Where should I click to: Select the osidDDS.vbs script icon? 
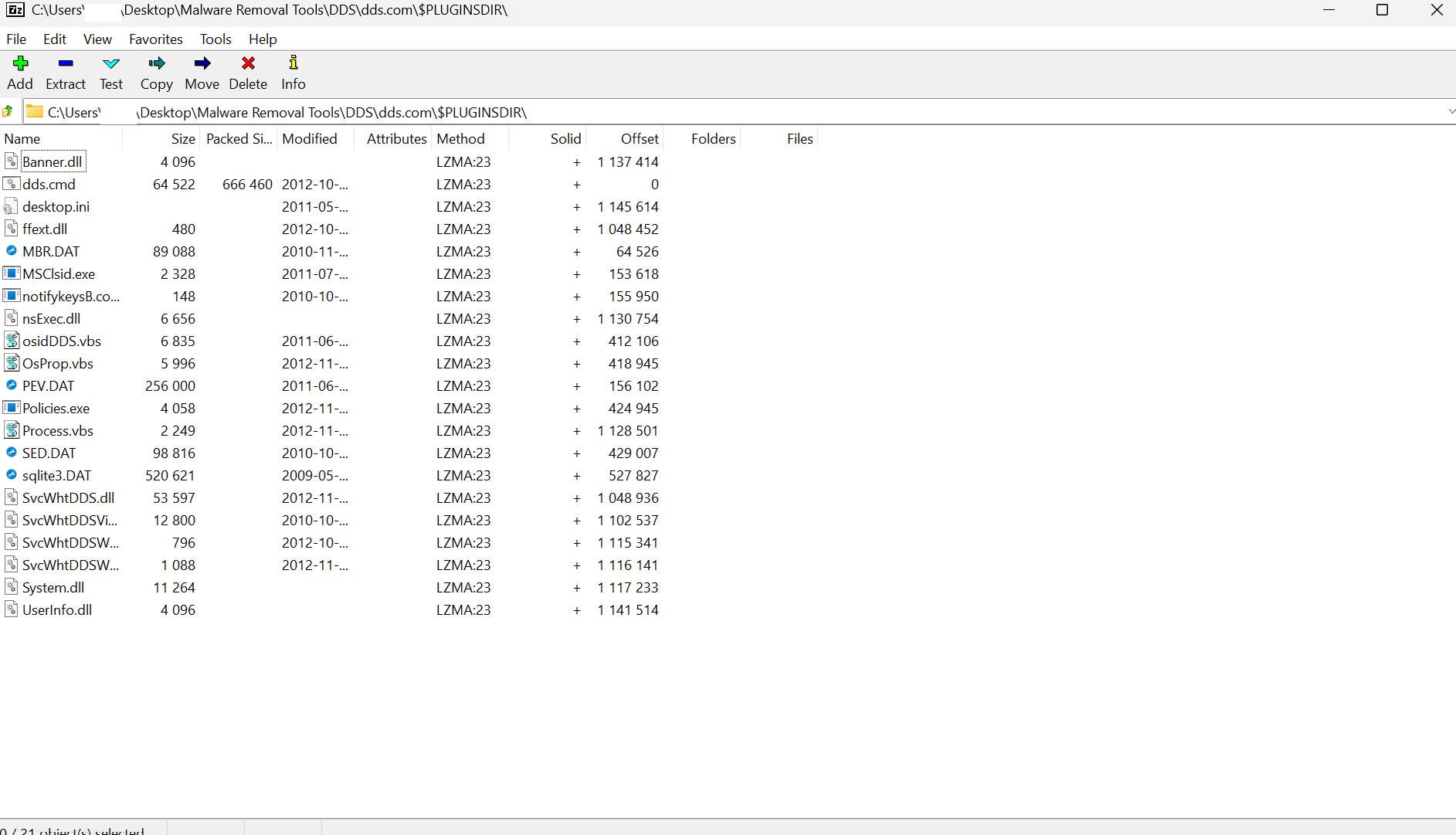(12, 340)
